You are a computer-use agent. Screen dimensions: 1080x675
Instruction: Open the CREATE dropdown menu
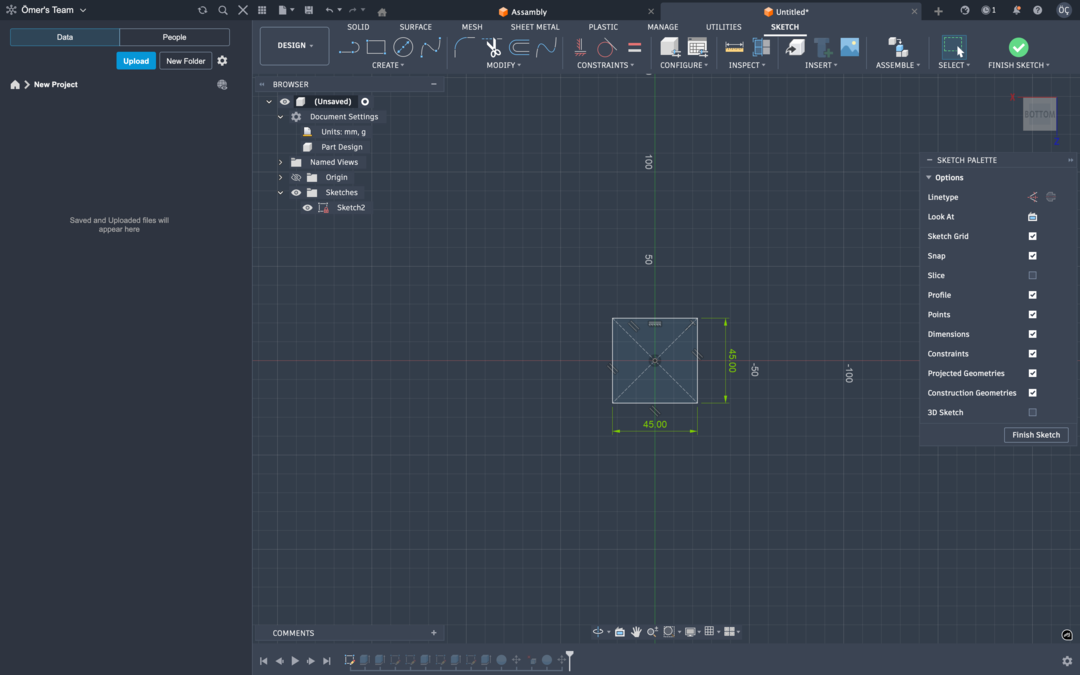tap(388, 65)
